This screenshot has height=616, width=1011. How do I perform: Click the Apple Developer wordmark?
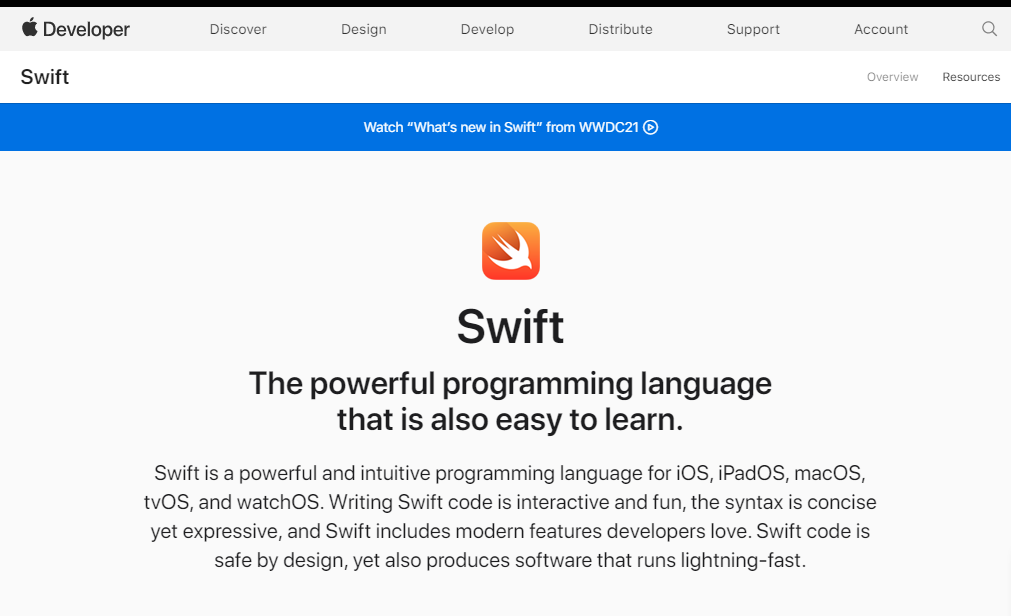tap(75, 28)
